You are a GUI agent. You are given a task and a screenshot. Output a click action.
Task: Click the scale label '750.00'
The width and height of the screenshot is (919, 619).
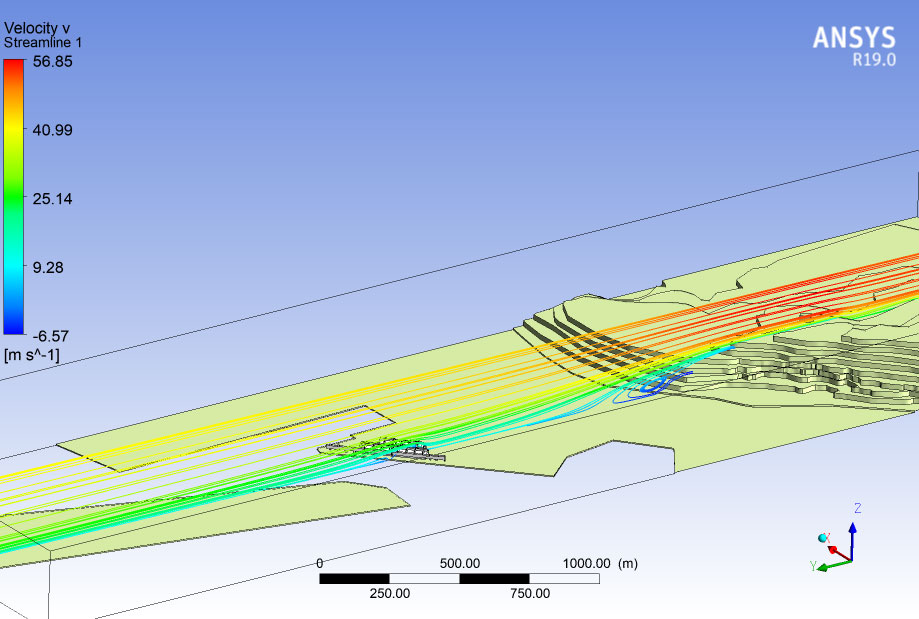click(530, 594)
